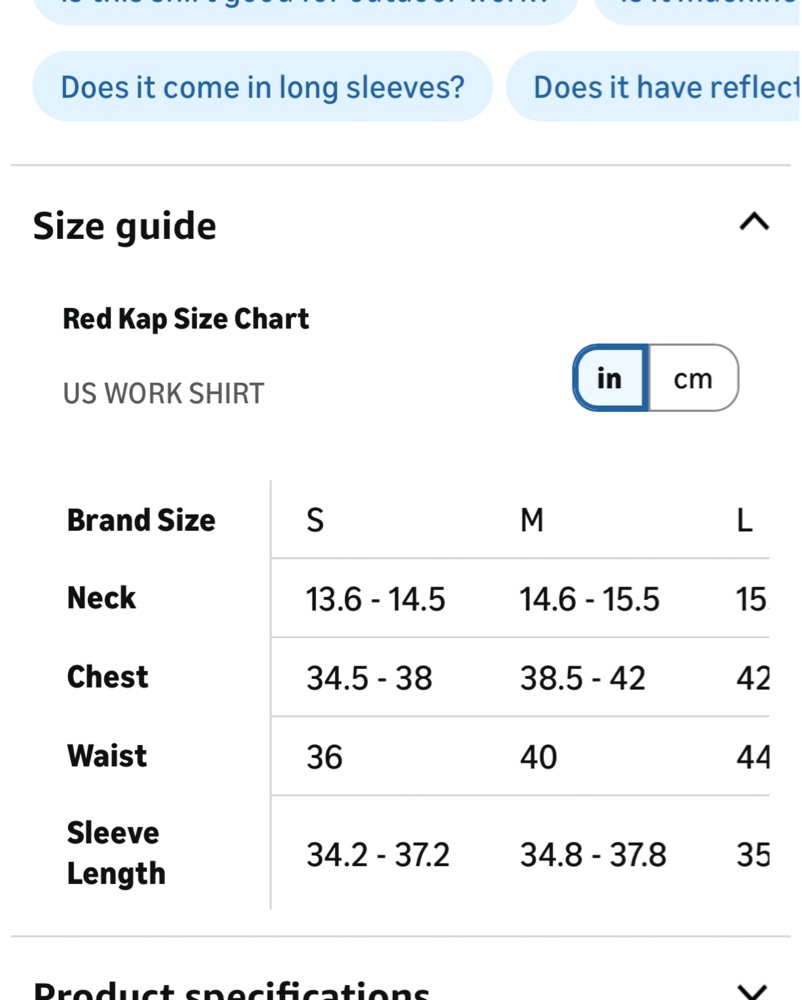The image size is (802, 1000).
Task: Click the Chest row label
Action: [107, 677]
